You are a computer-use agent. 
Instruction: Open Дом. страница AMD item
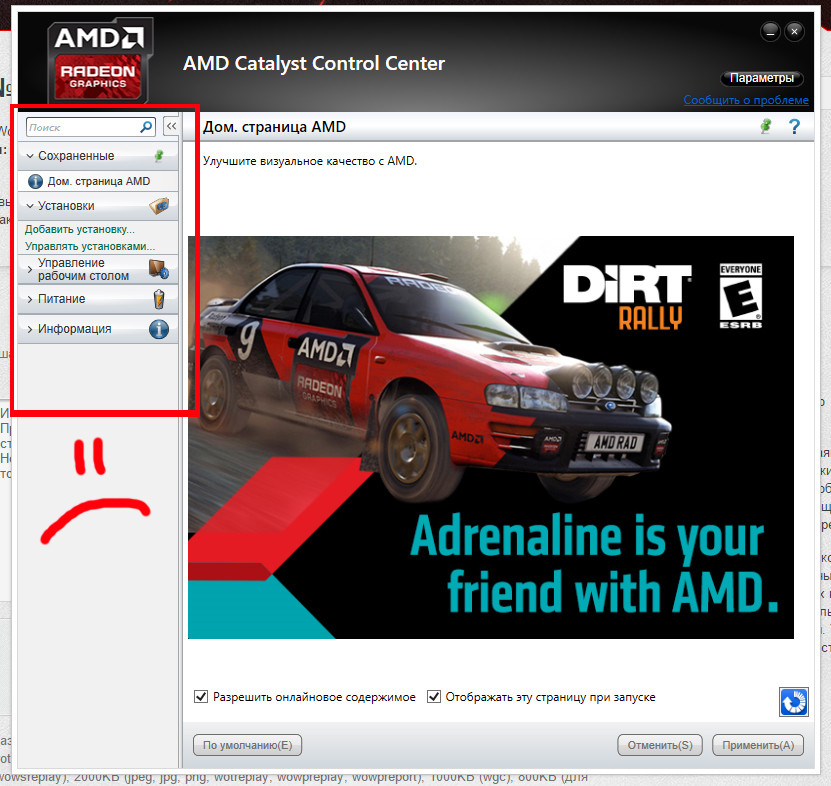click(x=98, y=181)
